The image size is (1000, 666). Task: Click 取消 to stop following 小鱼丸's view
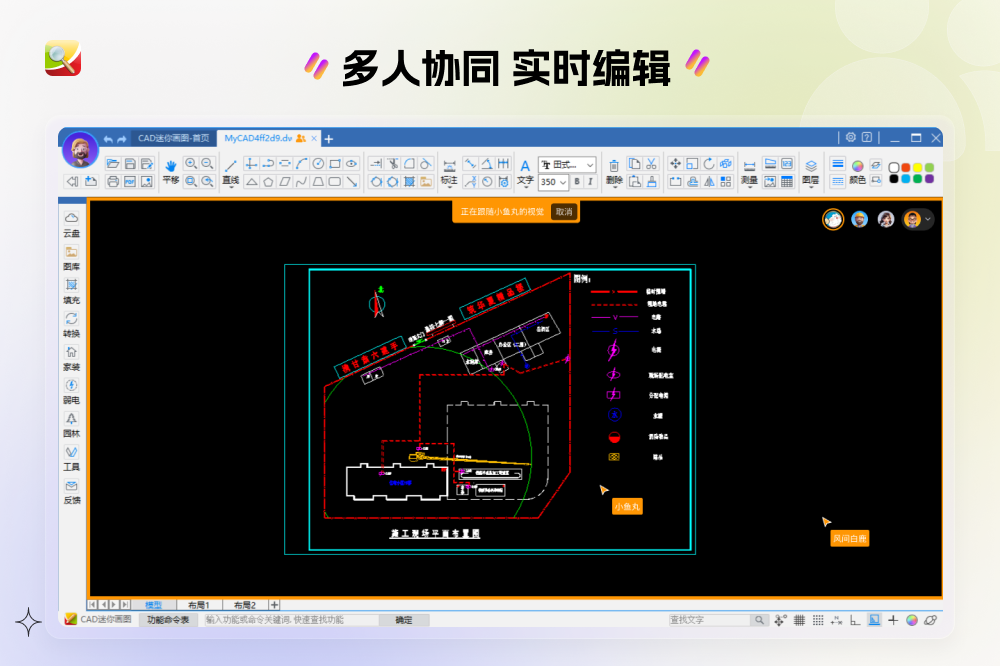(x=563, y=212)
